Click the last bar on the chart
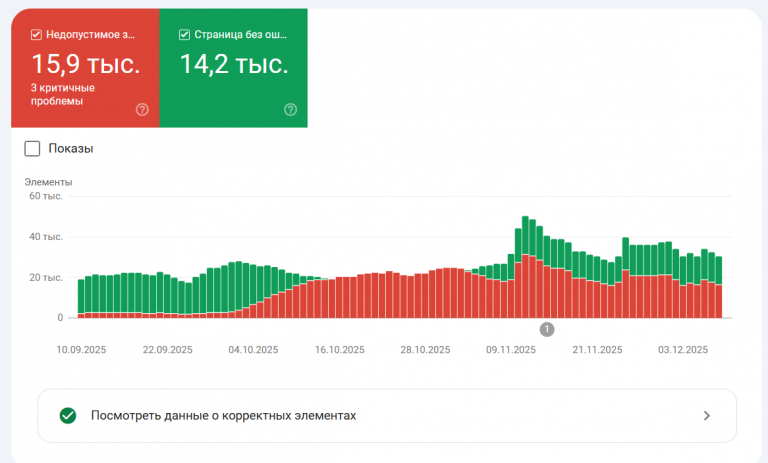 (719, 287)
